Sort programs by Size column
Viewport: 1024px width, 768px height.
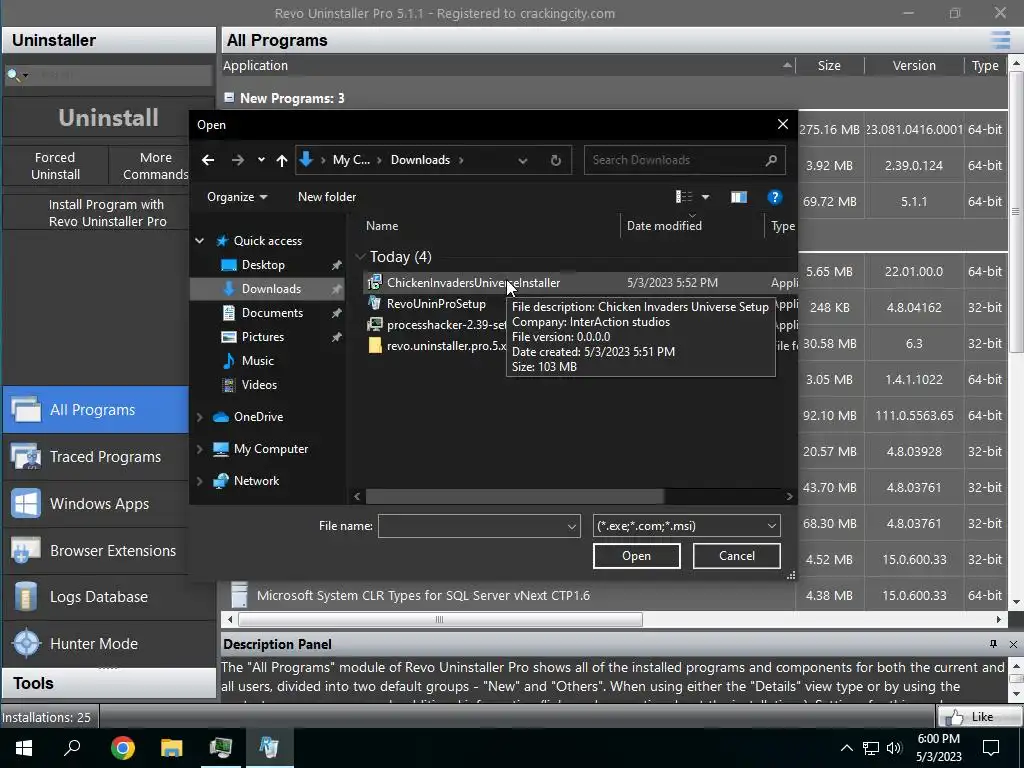829,65
